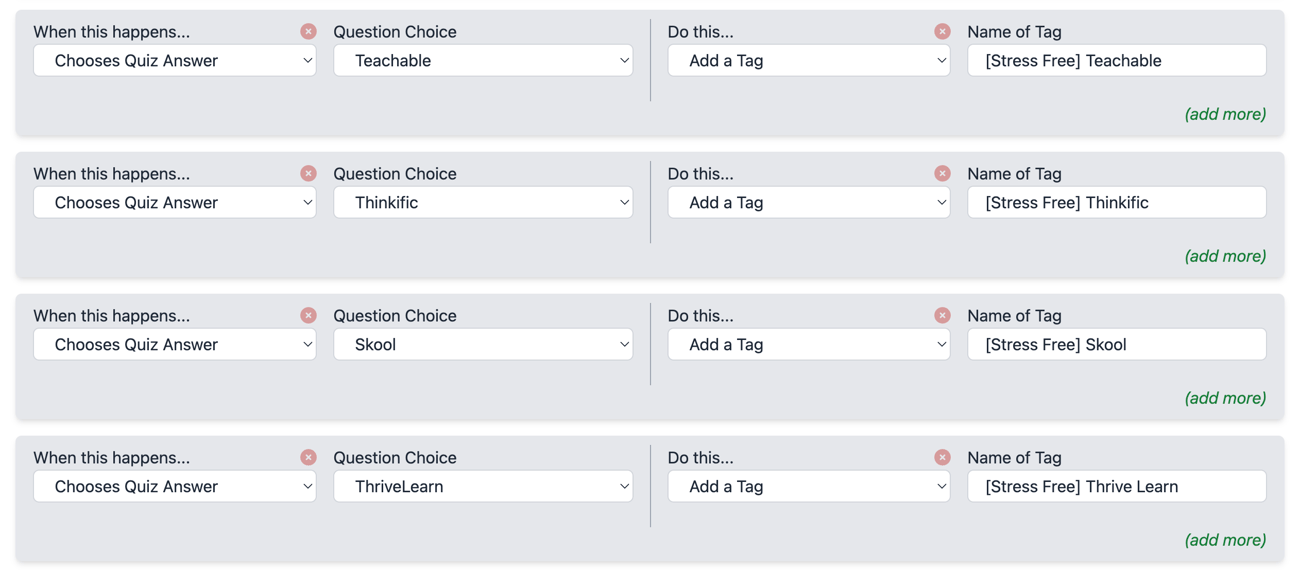Open the Add a Tag dropdown in Skool row

809,345
